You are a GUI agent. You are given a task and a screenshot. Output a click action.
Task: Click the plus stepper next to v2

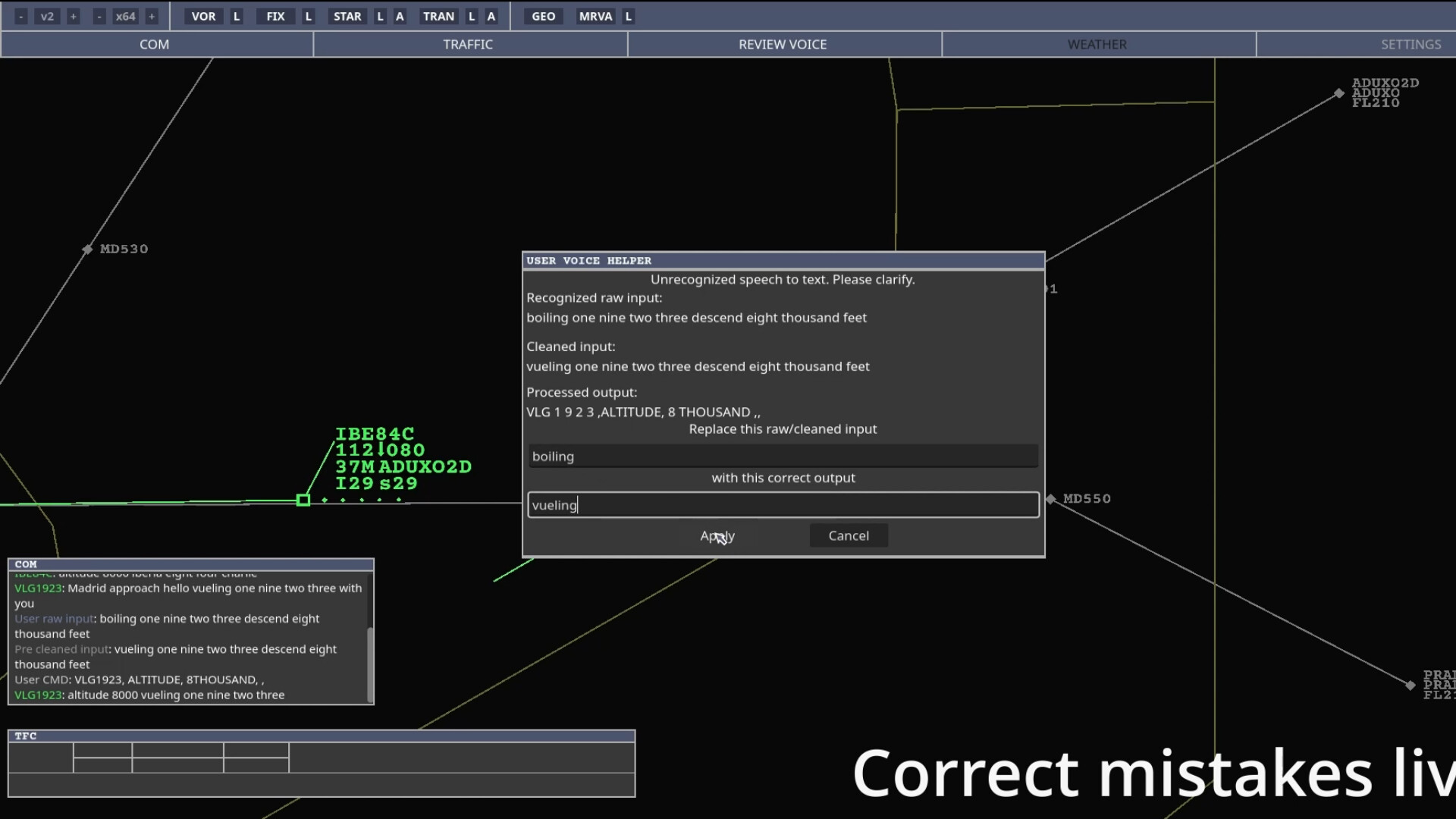tap(74, 16)
